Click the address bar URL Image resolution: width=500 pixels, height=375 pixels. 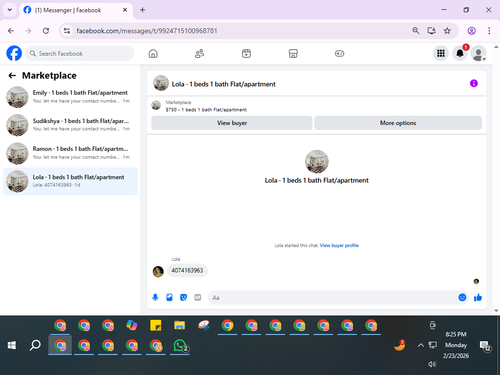coord(147,31)
